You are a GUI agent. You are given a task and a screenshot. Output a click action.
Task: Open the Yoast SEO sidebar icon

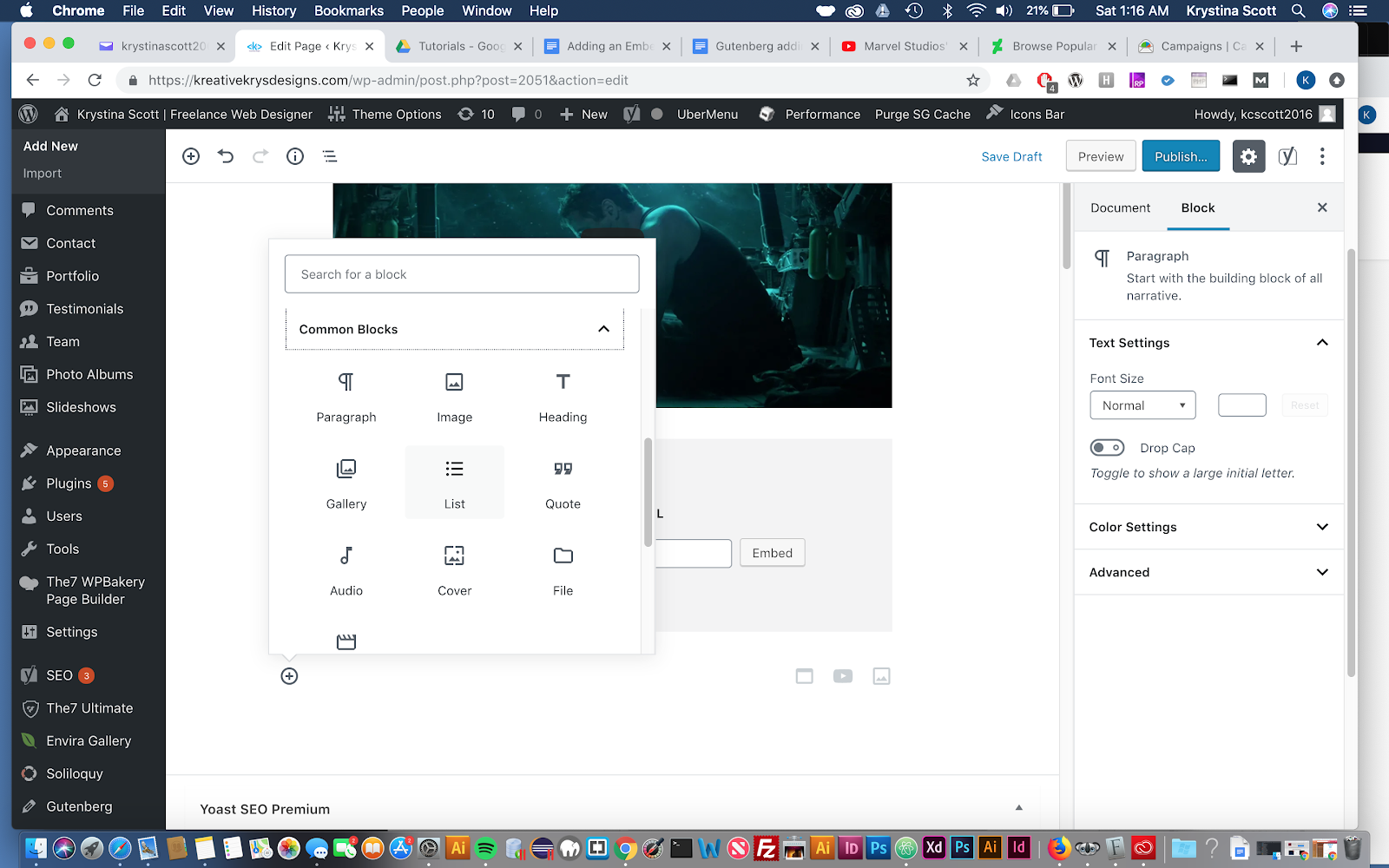(1287, 156)
